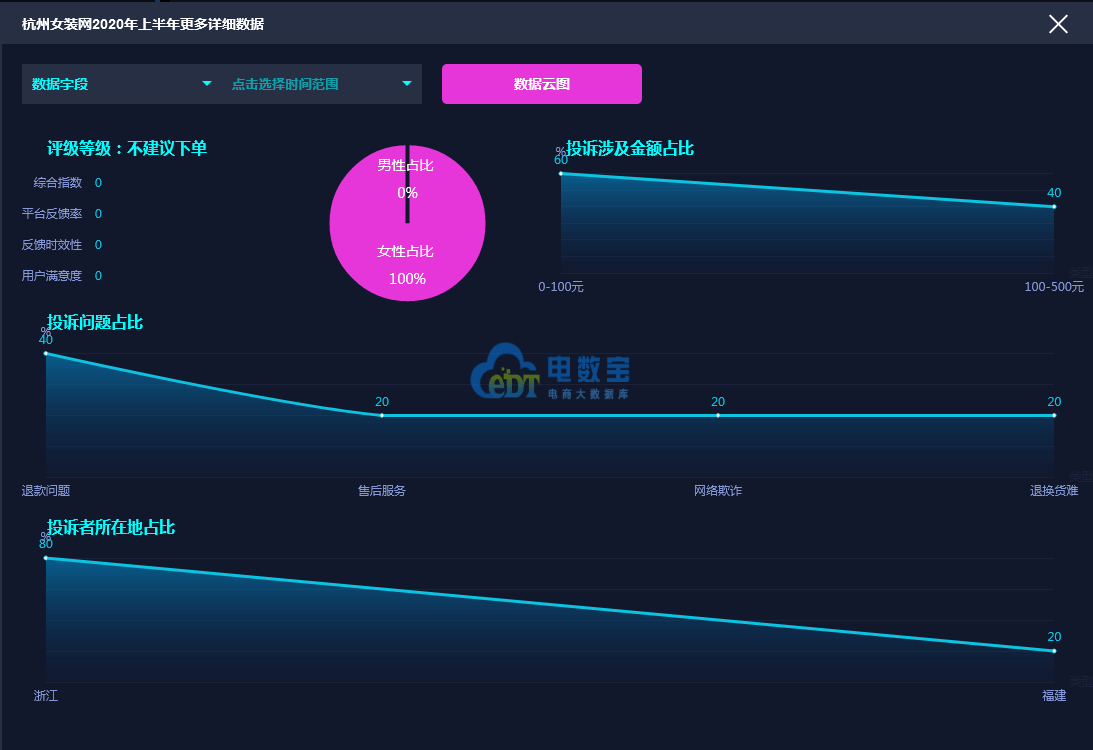
Task: Click the 男性占比 label on pie chart
Action: click(405, 165)
